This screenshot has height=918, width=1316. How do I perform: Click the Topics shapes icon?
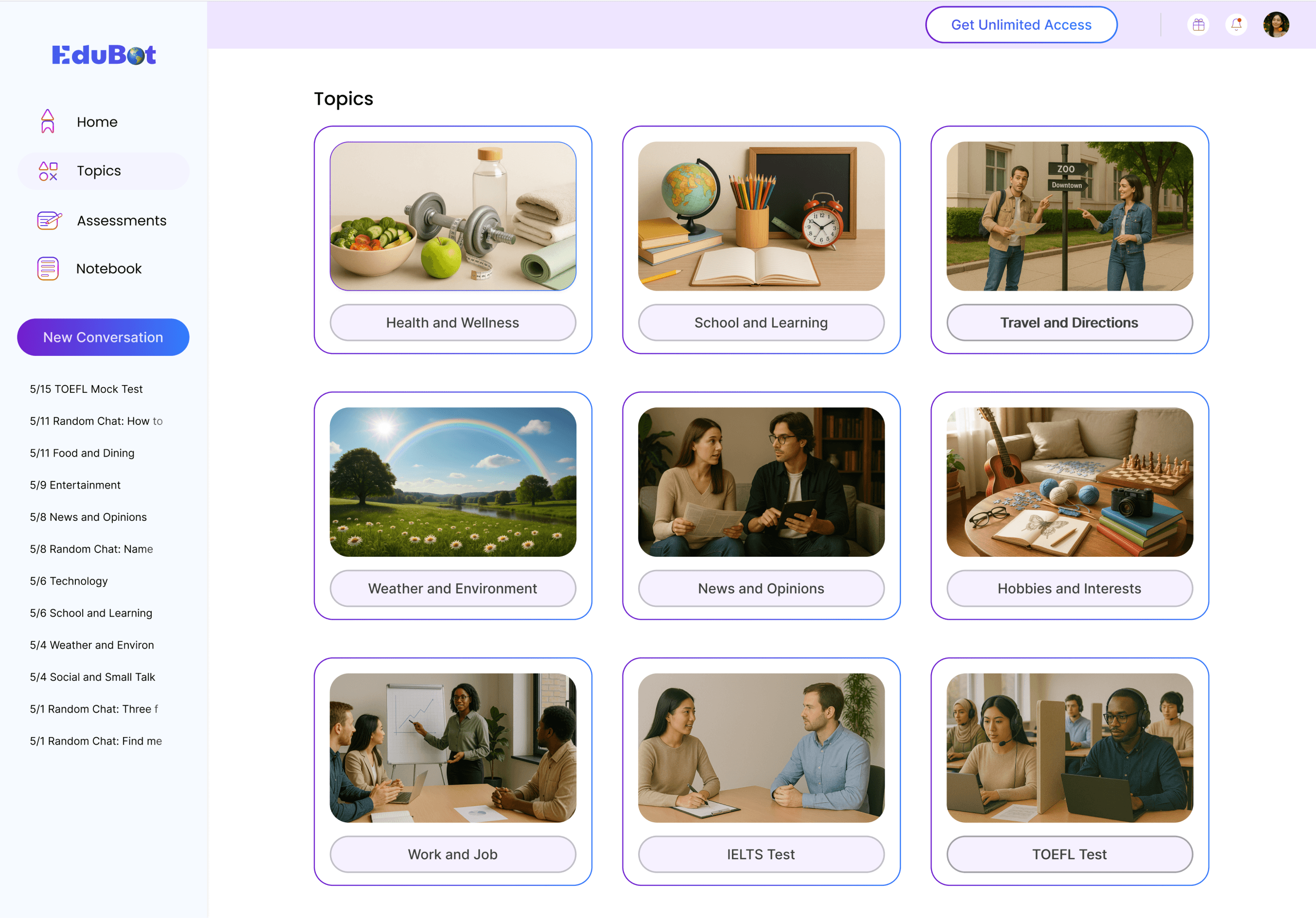48,171
